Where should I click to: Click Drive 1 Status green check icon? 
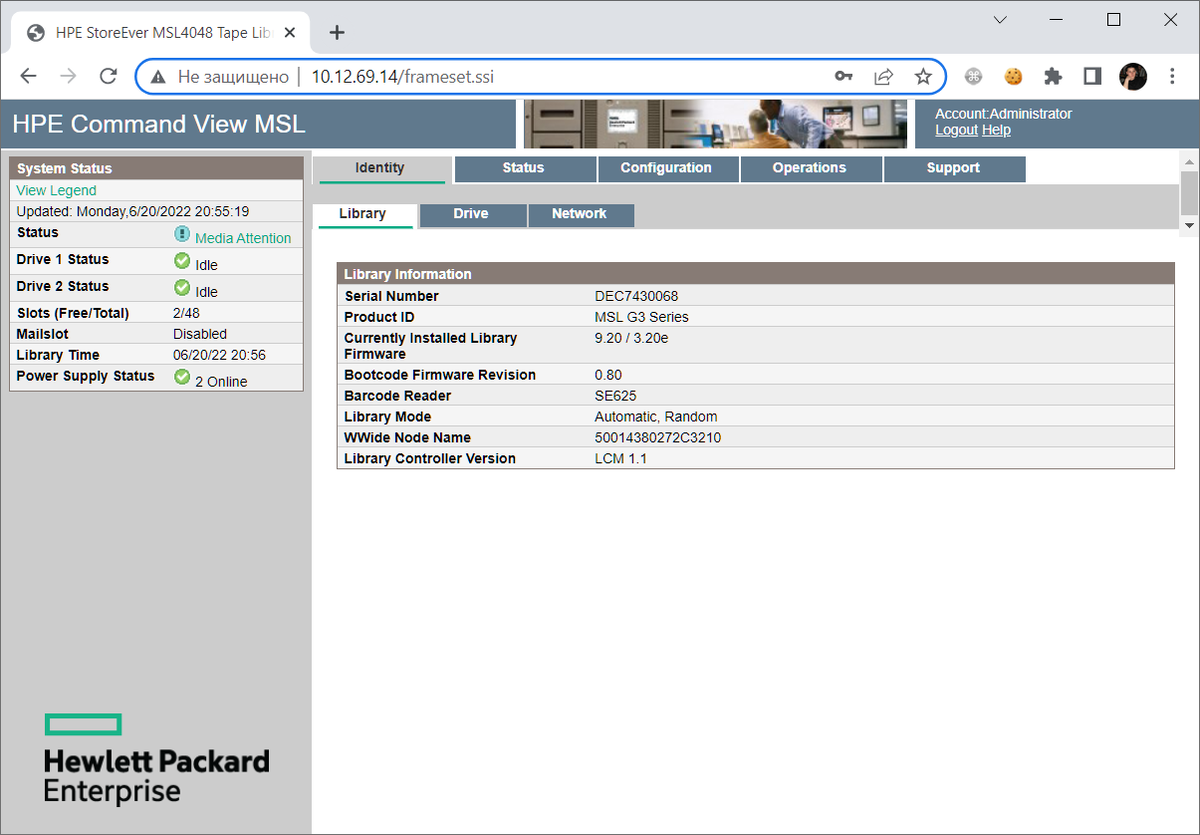pyautogui.click(x=182, y=261)
